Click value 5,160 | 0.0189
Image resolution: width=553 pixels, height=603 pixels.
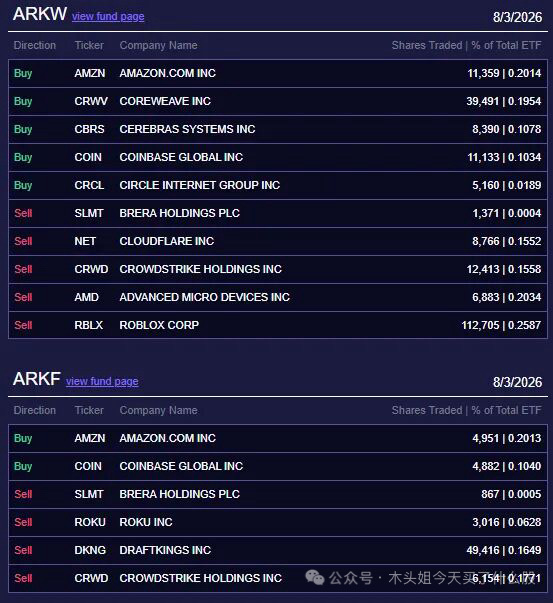coord(506,185)
